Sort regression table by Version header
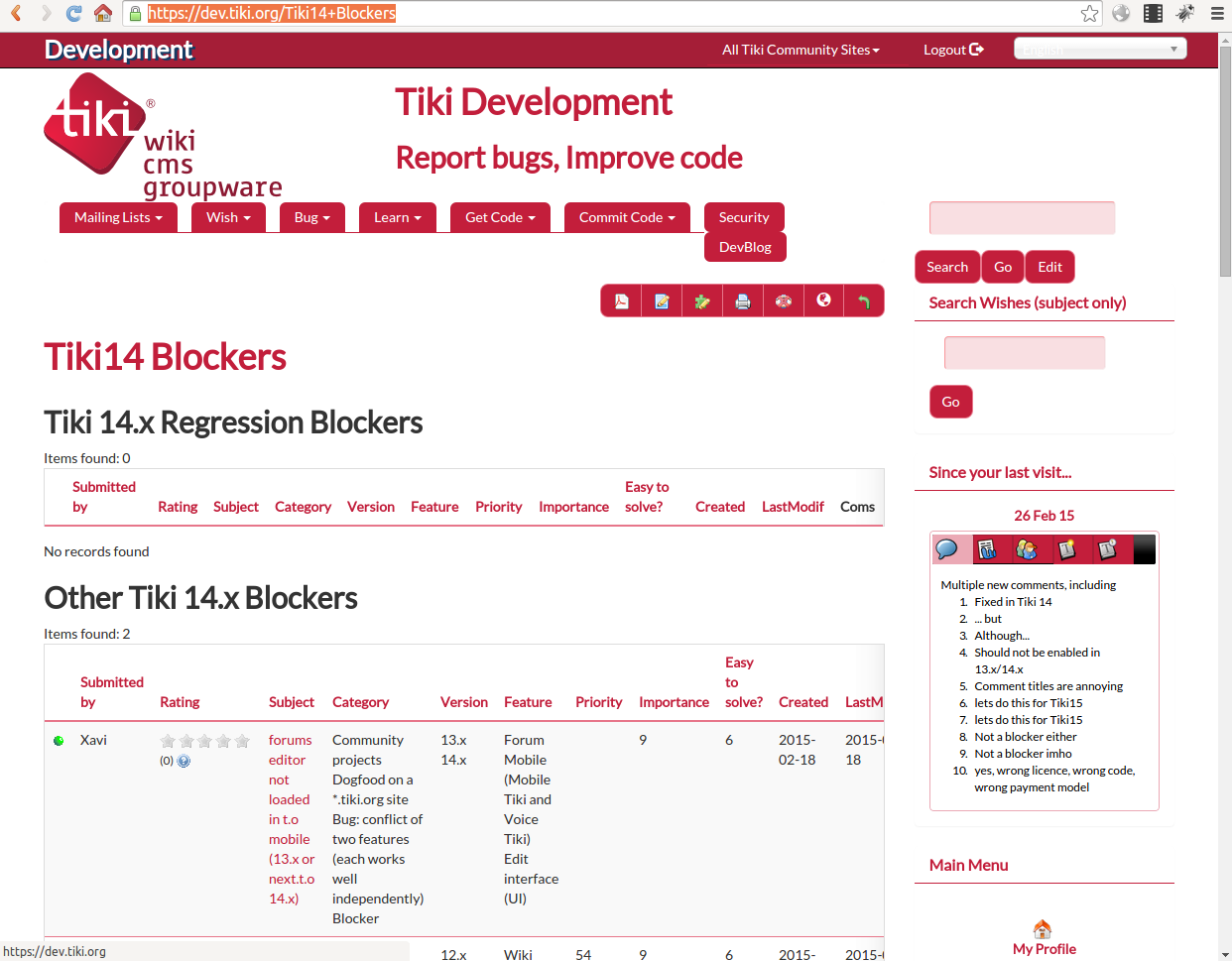This screenshot has width=1232, height=961. click(371, 507)
